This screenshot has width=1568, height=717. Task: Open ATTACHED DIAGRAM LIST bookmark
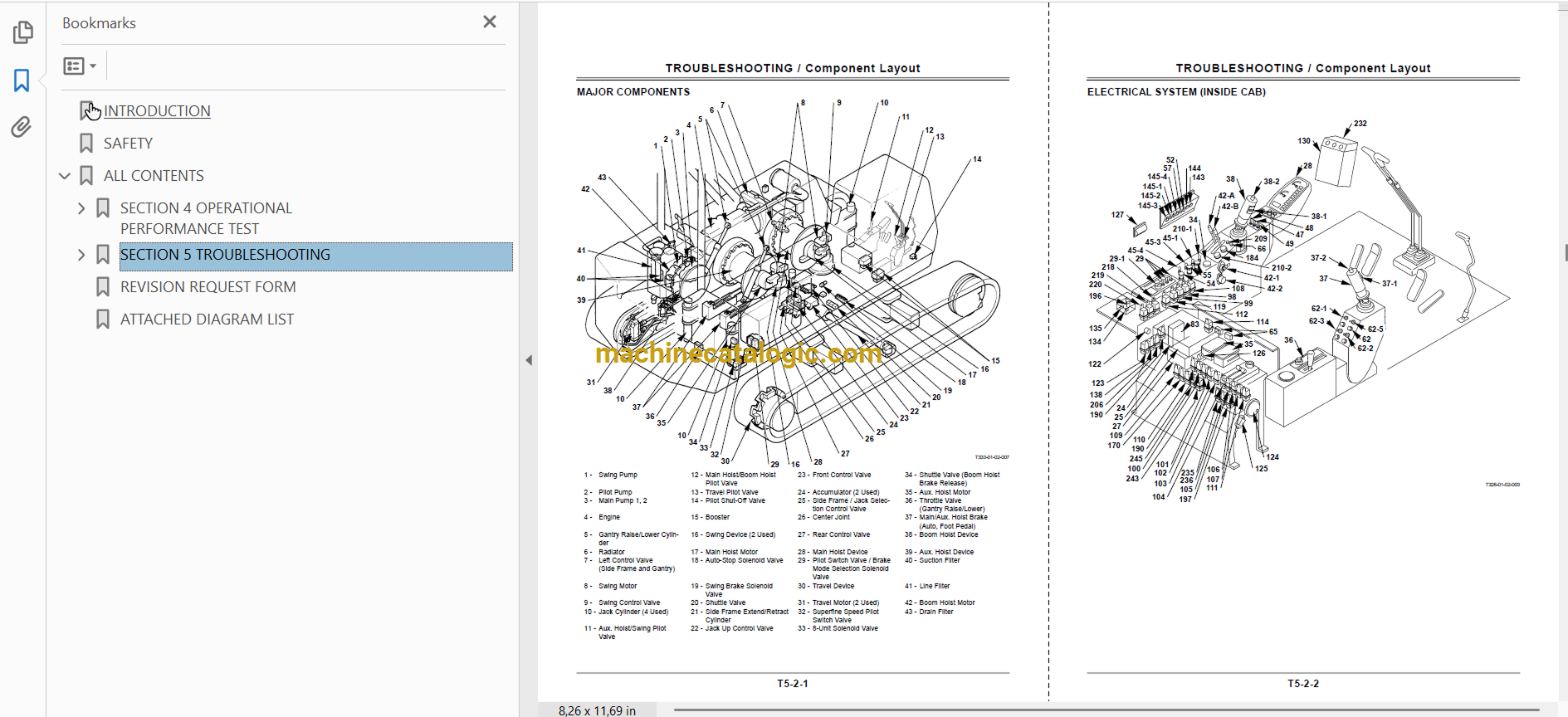pos(207,319)
